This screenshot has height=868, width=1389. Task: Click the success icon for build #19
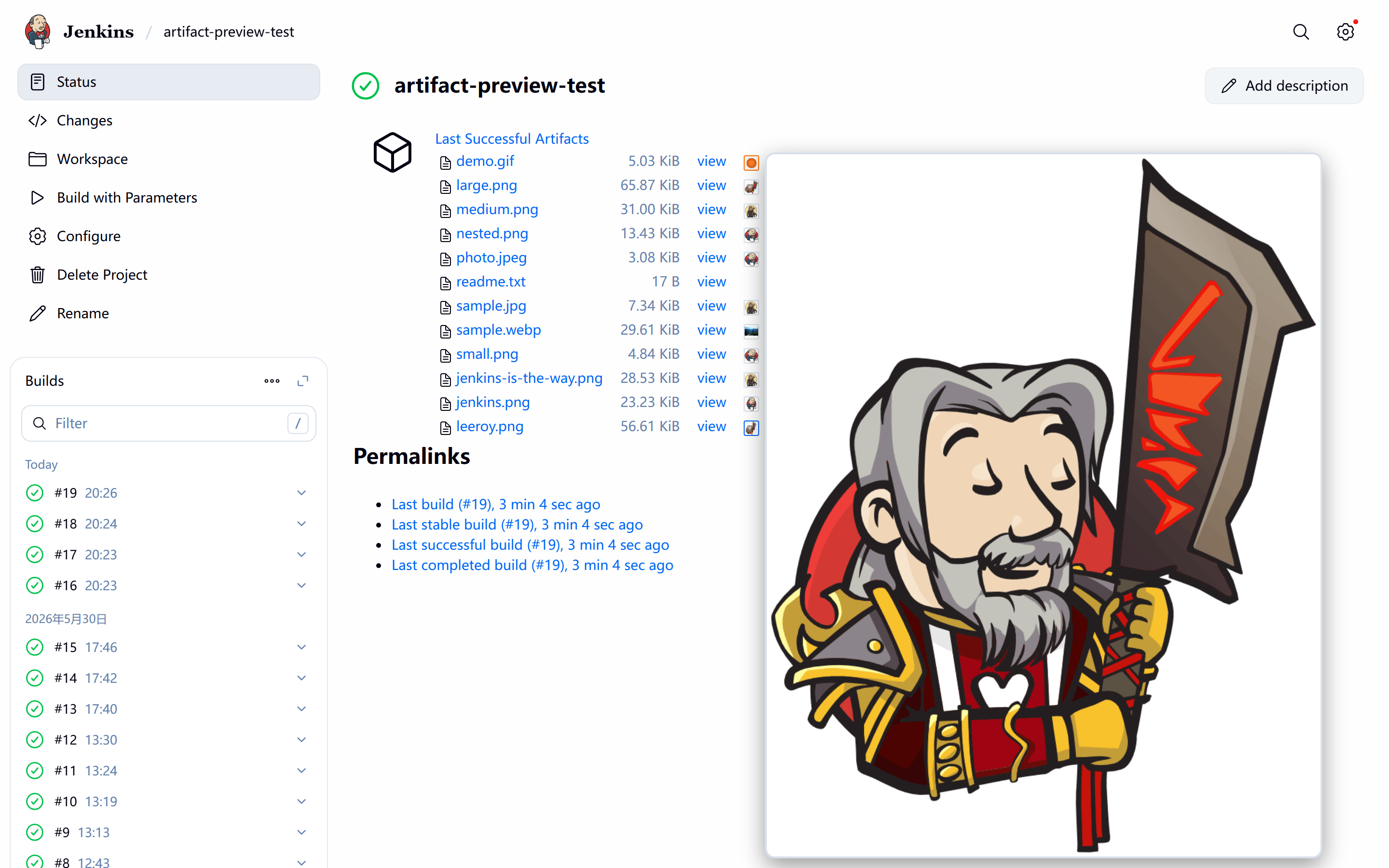click(x=35, y=493)
